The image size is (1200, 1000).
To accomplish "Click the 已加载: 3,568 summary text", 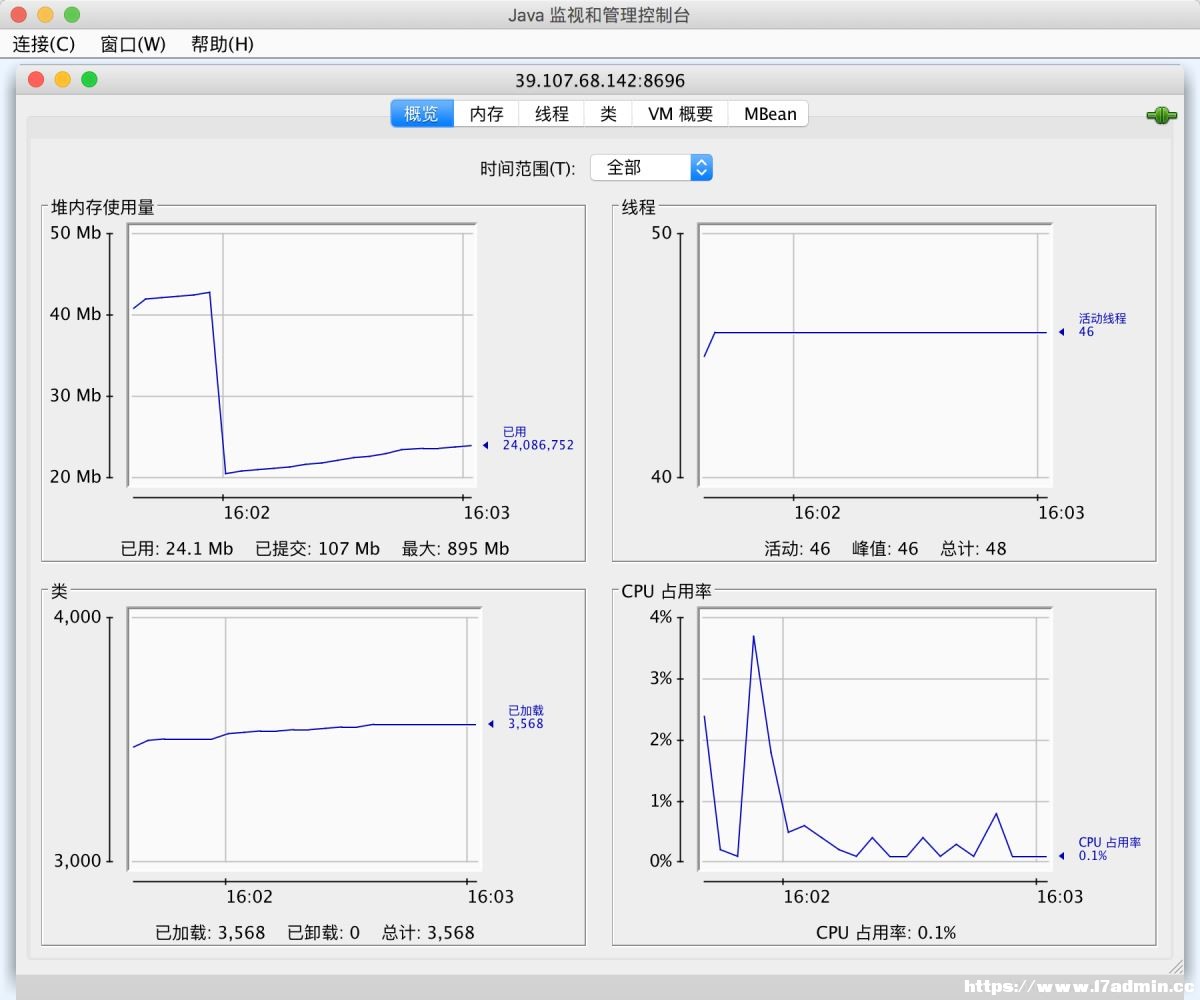I will click(x=211, y=932).
